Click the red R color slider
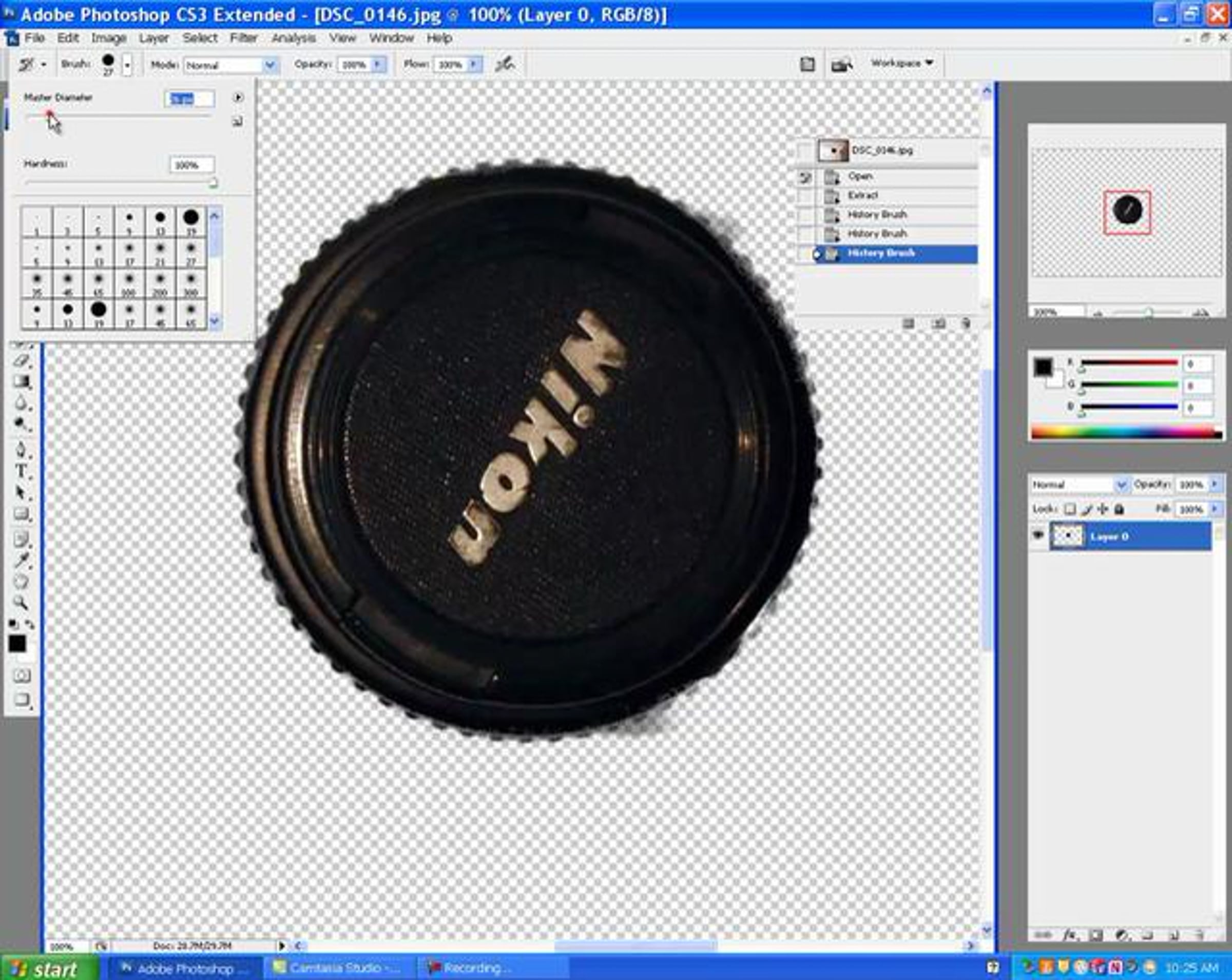Image resolution: width=1232 pixels, height=980 pixels. (x=1129, y=363)
